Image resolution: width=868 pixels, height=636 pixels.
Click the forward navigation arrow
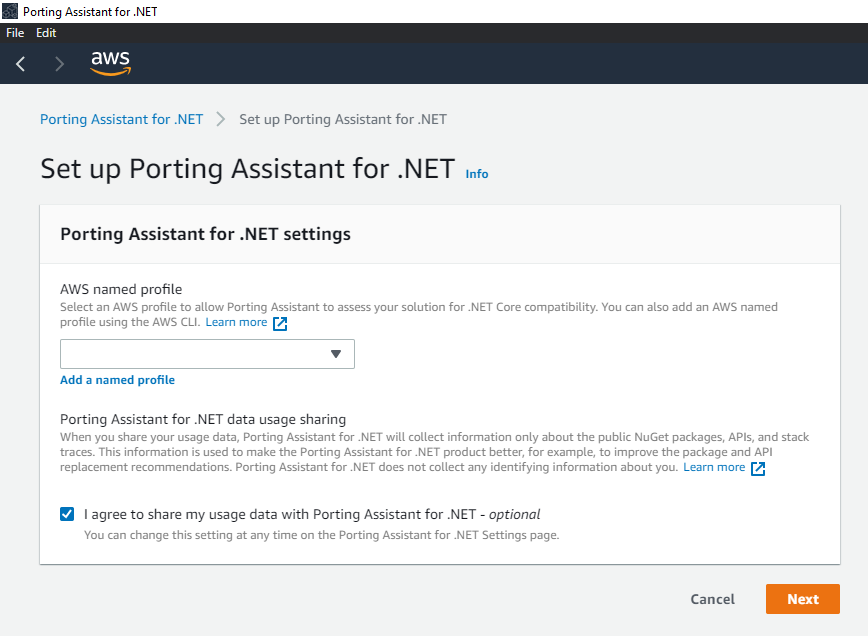[59, 63]
